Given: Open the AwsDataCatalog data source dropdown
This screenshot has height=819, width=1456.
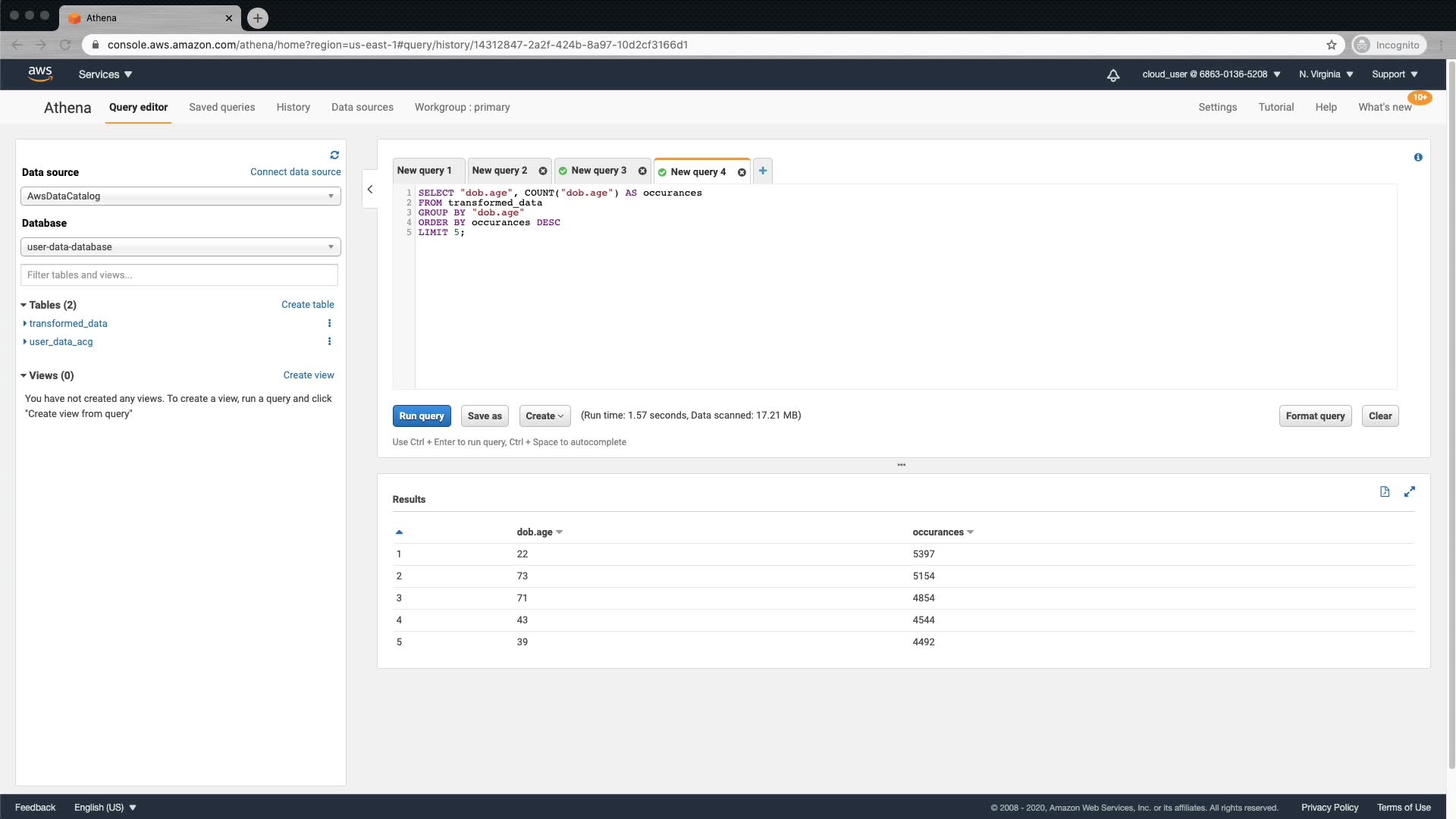Looking at the screenshot, I should [180, 196].
